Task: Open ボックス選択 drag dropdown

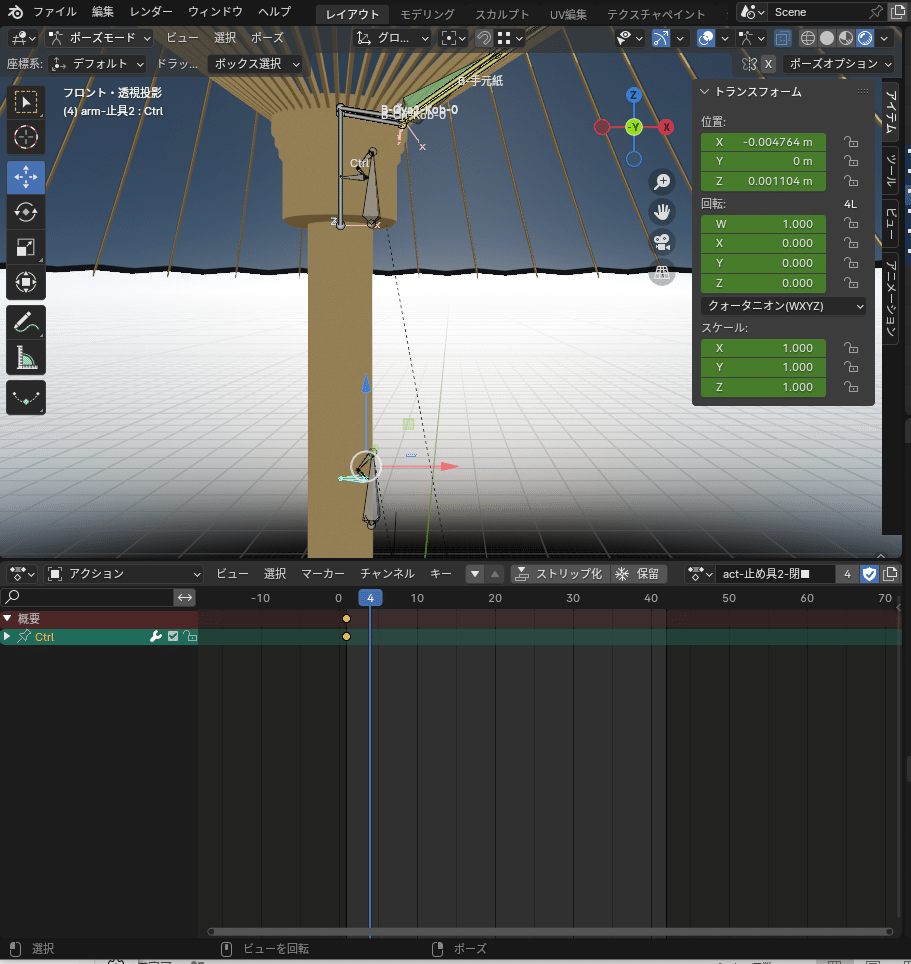Action: 255,64
